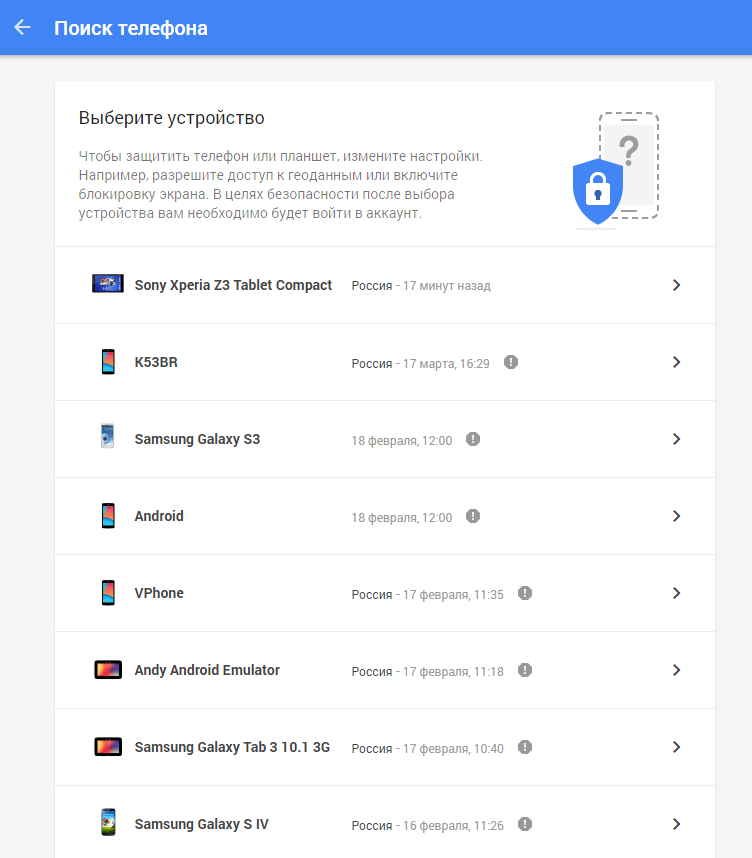Click the Android device phone icon
This screenshot has width=752, height=858.
(x=108, y=515)
